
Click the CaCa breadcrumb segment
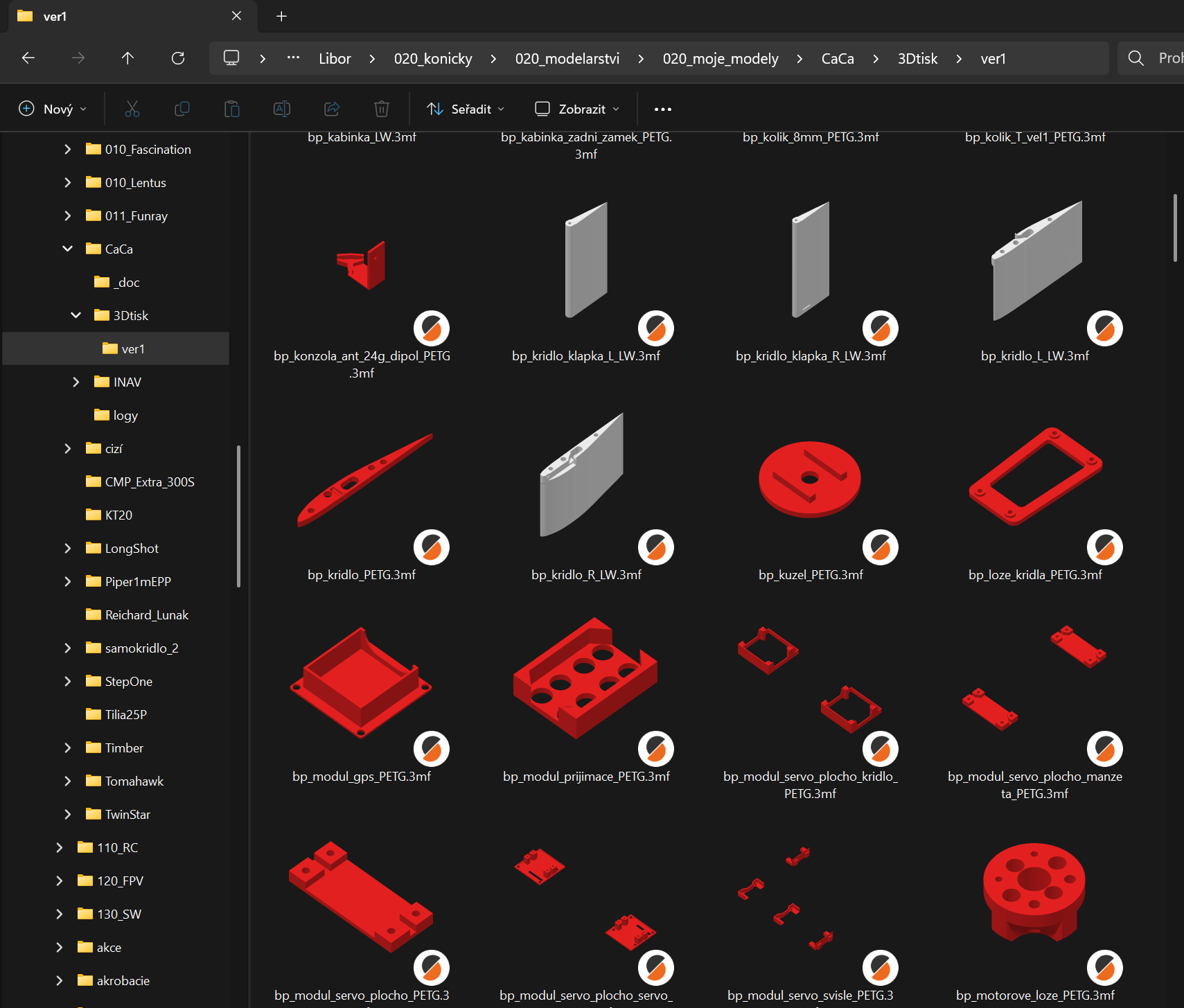(838, 58)
